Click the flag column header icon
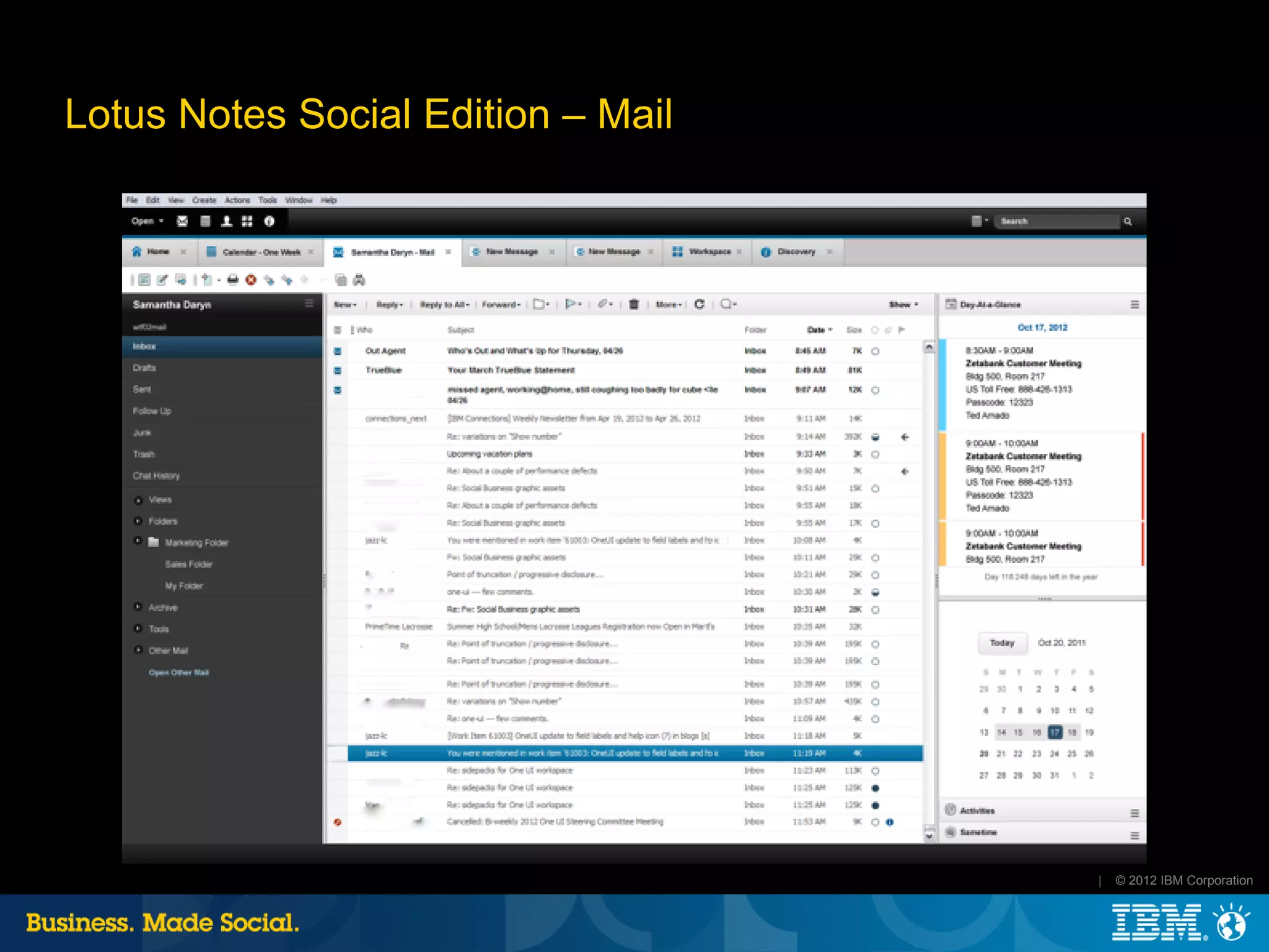1269x952 pixels. pyautogui.click(x=902, y=330)
